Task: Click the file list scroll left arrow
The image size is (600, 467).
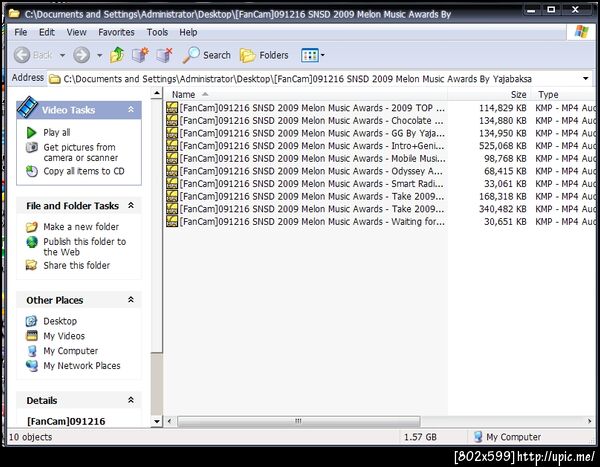Action: 170,421
